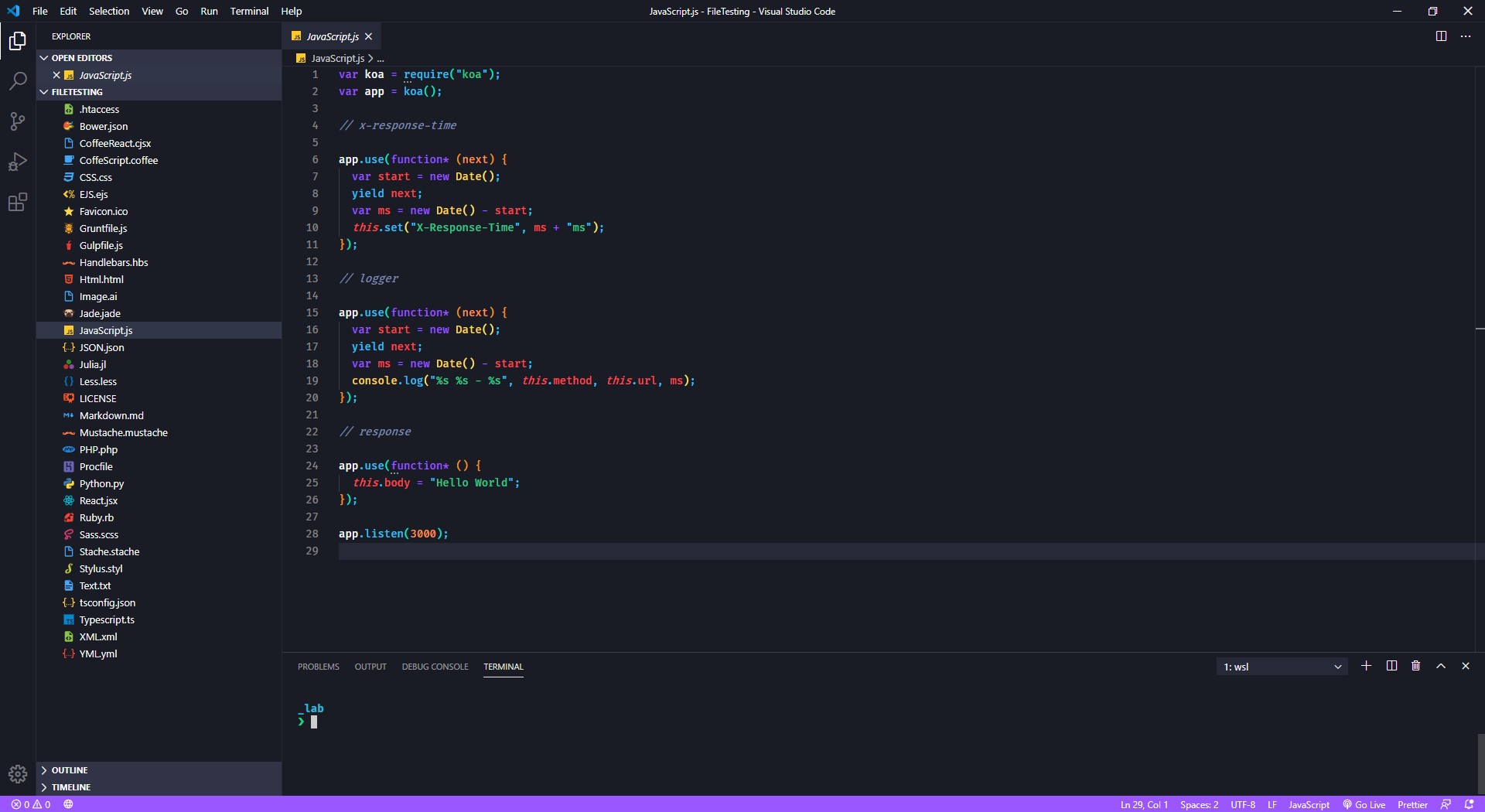Open Bower.json in the explorer
Image resolution: width=1485 pixels, height=812 pixels.
click(159, 126)
